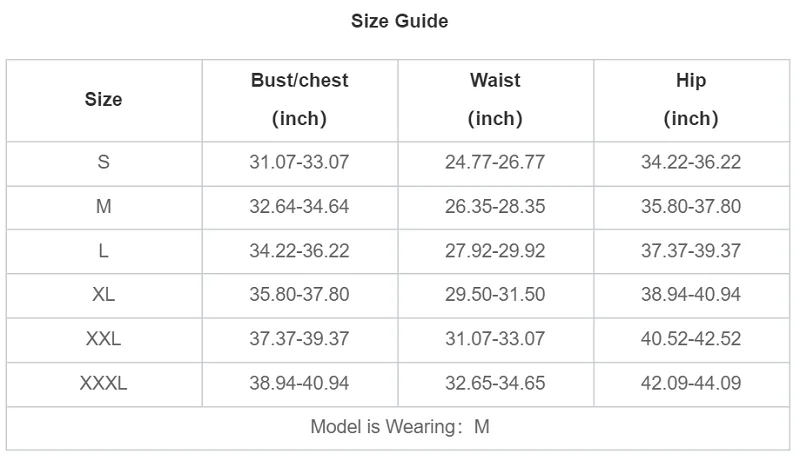Select the XL size row label
Viewport: 800px width, 468px height.
104,295
